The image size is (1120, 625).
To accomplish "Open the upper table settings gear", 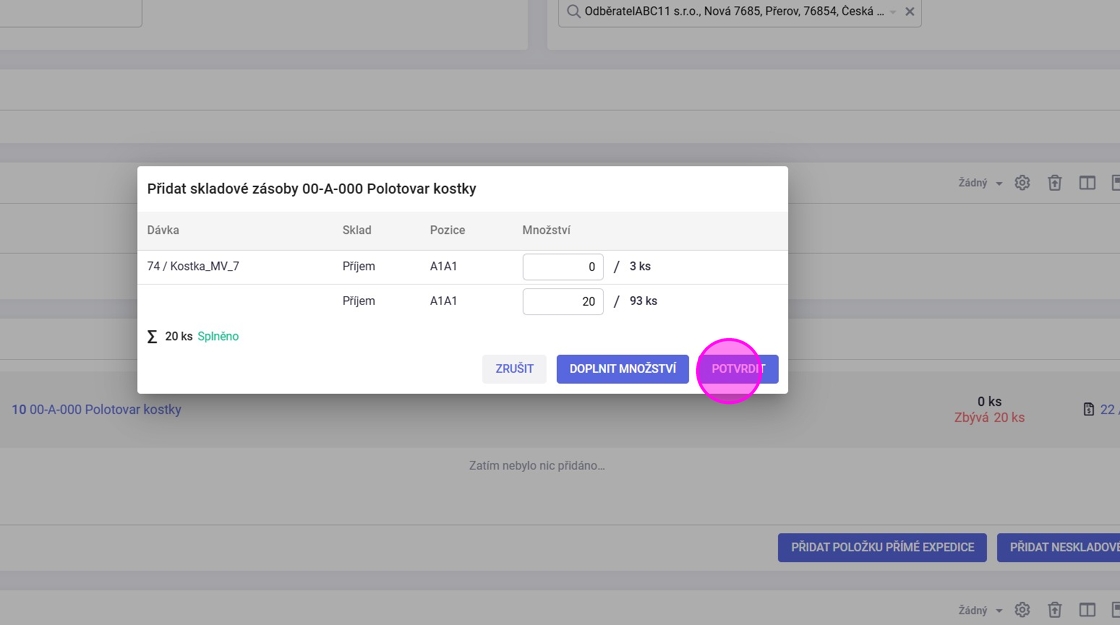I will [1022, 183].
